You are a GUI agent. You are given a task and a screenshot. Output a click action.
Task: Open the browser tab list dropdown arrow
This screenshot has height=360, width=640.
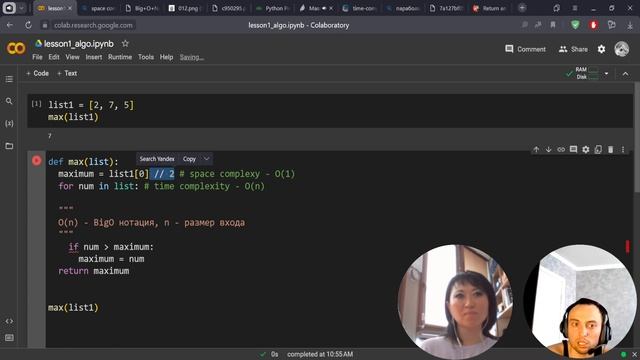(x=22, y=8)
